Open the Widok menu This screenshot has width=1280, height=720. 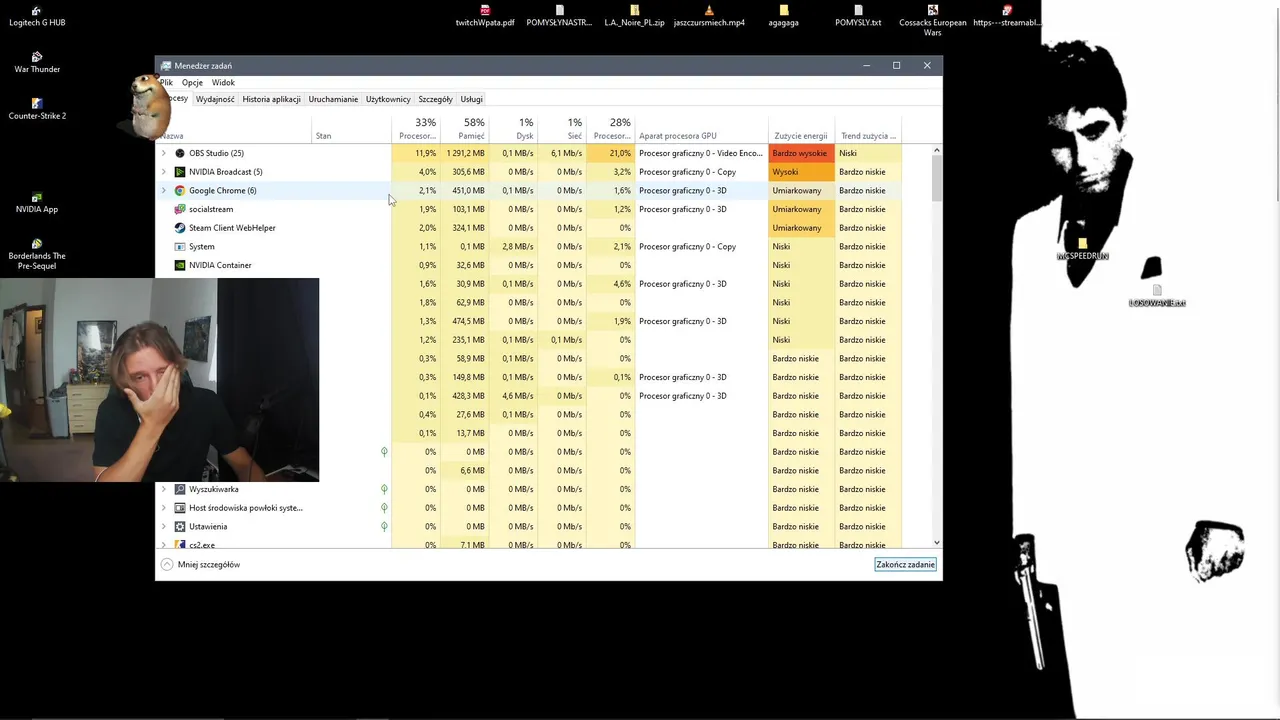[223, 83]
